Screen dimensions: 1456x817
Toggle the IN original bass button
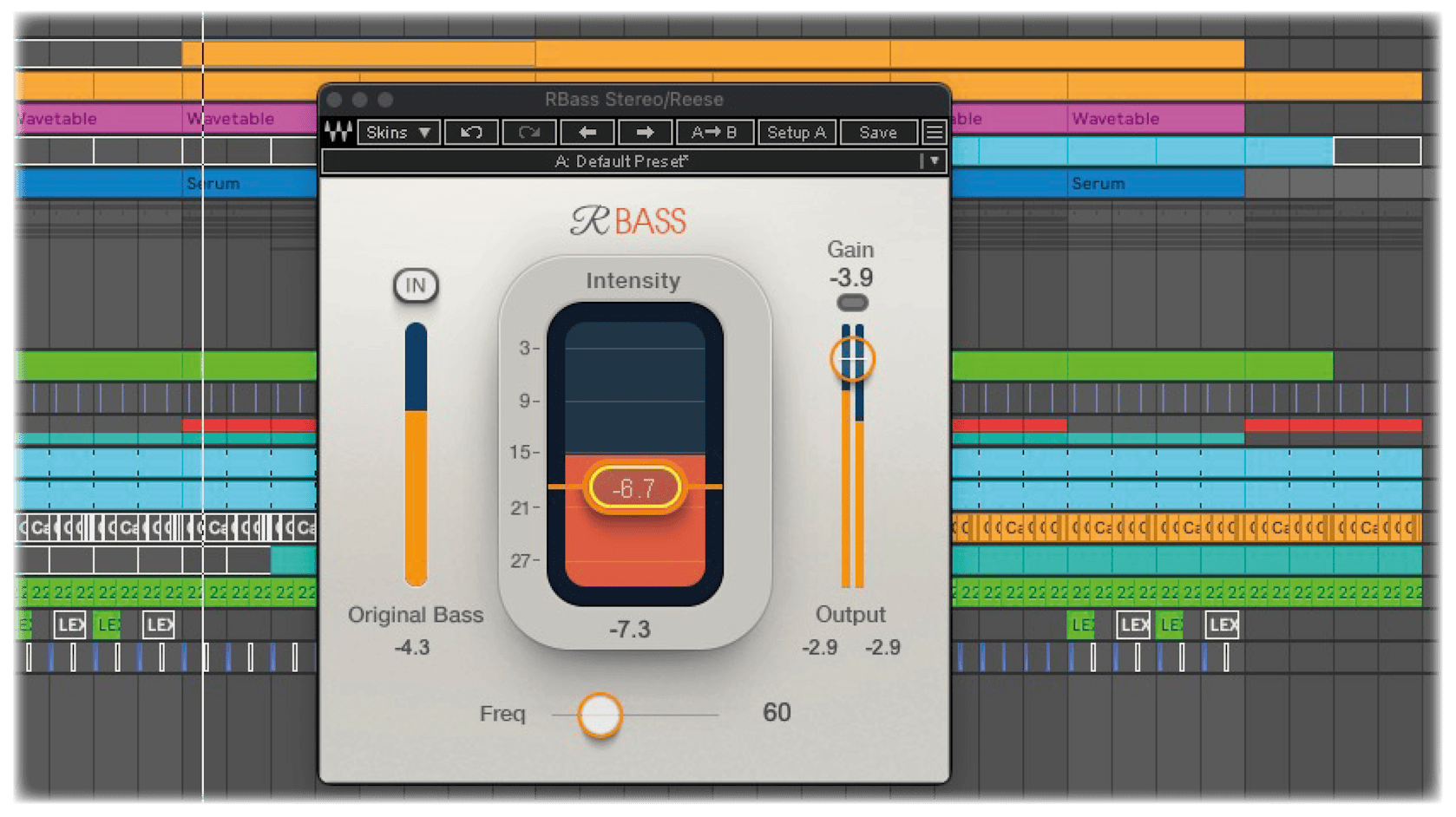point(416,285)
